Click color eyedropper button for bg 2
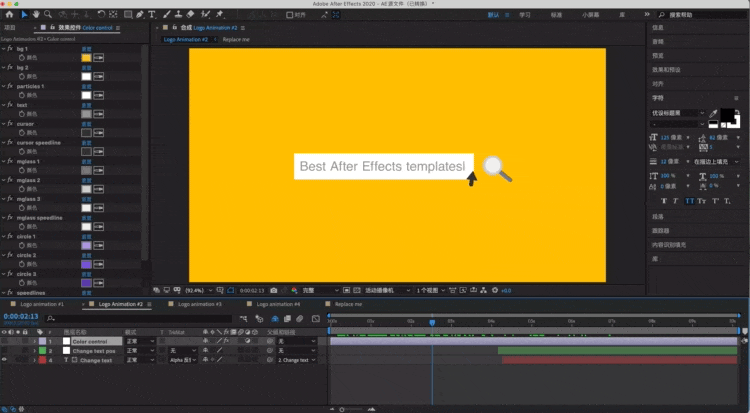Viewport: 750px width, 413px height. (99, 76)
